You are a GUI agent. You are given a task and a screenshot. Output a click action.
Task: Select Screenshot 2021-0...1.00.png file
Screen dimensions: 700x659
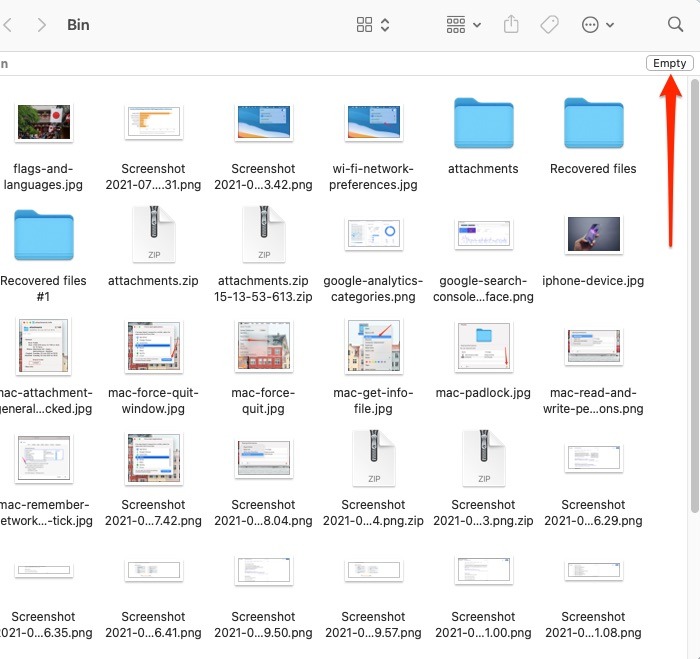483,570
